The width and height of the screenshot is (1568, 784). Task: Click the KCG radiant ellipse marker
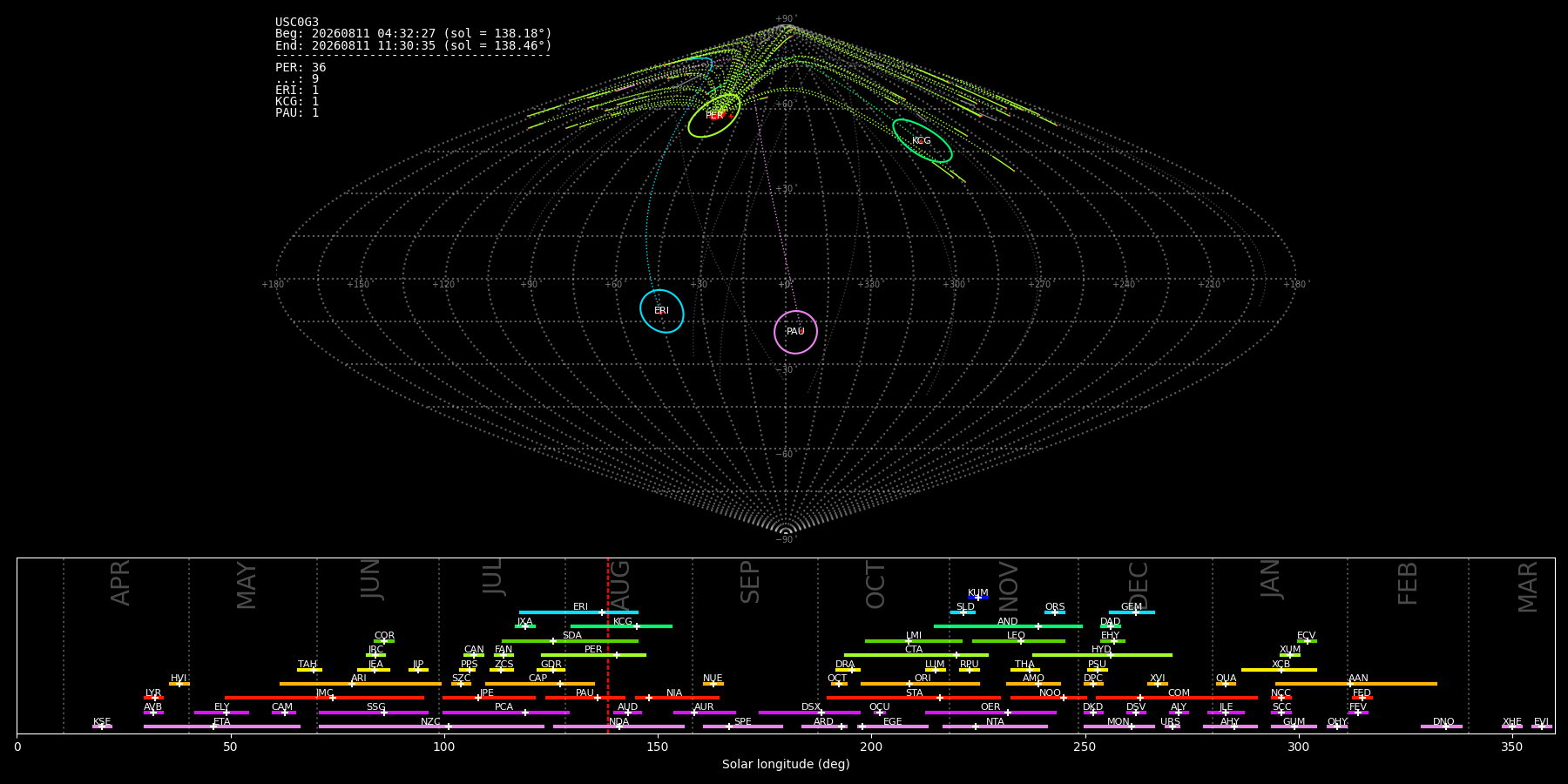coord(923,141)
